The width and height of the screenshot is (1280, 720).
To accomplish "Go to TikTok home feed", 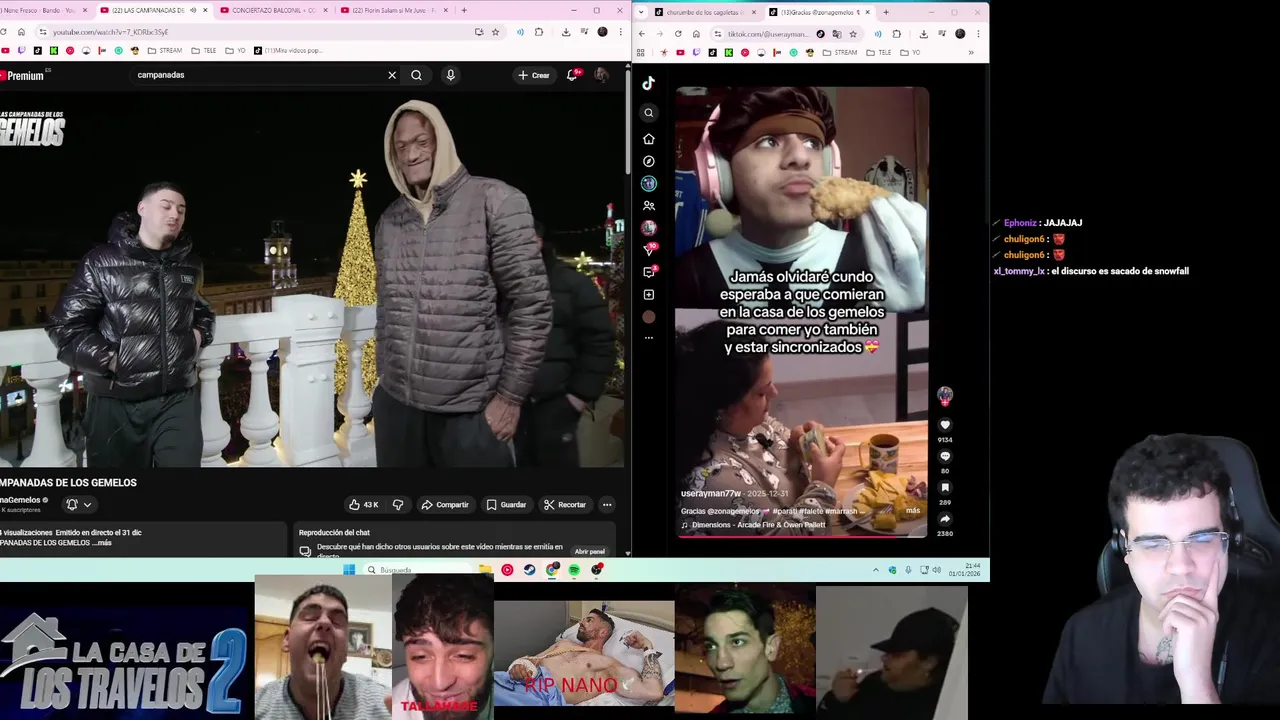I will [x=649, y=139].
